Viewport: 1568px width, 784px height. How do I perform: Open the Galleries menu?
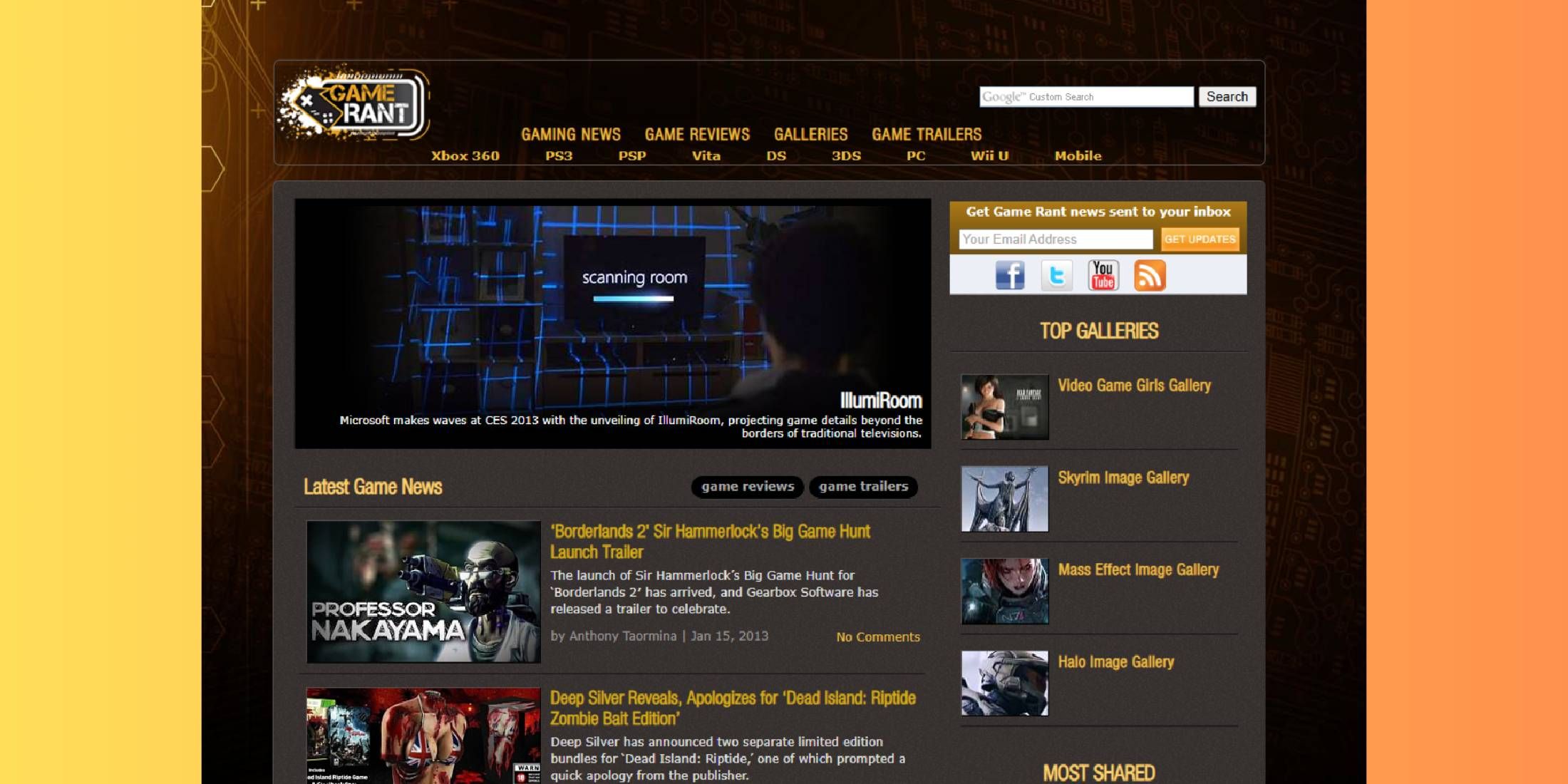click(811, 135)
